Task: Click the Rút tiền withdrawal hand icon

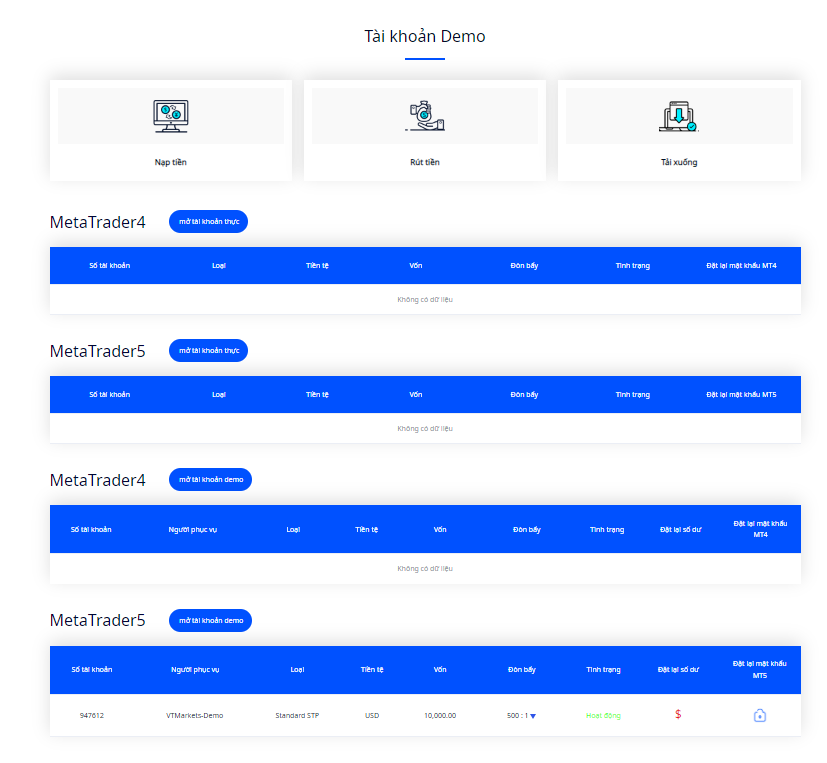Action: pos(425,116)
